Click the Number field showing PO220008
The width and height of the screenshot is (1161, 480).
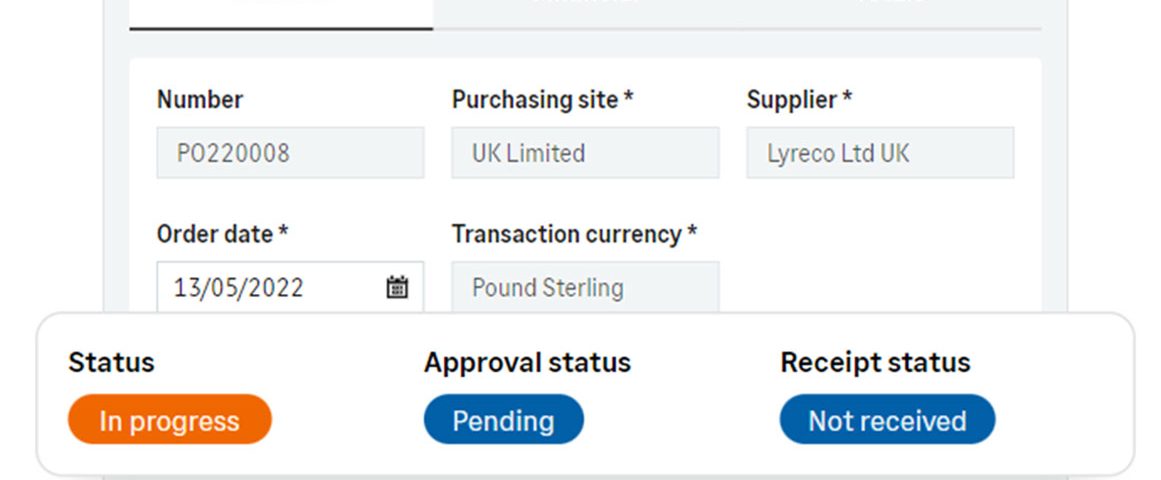tap(290, 153)
